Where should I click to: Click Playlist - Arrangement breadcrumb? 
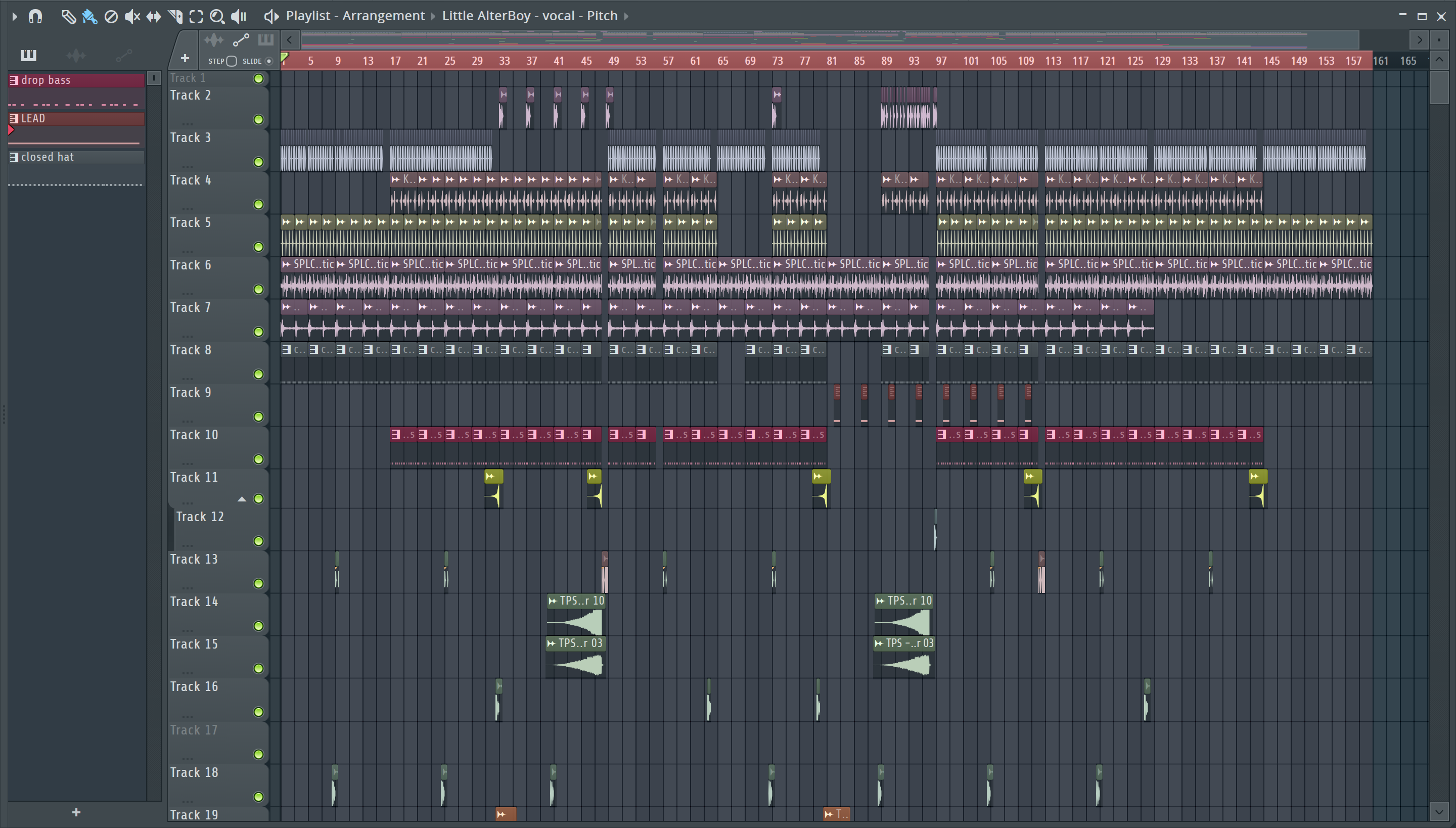pos(355,16)
